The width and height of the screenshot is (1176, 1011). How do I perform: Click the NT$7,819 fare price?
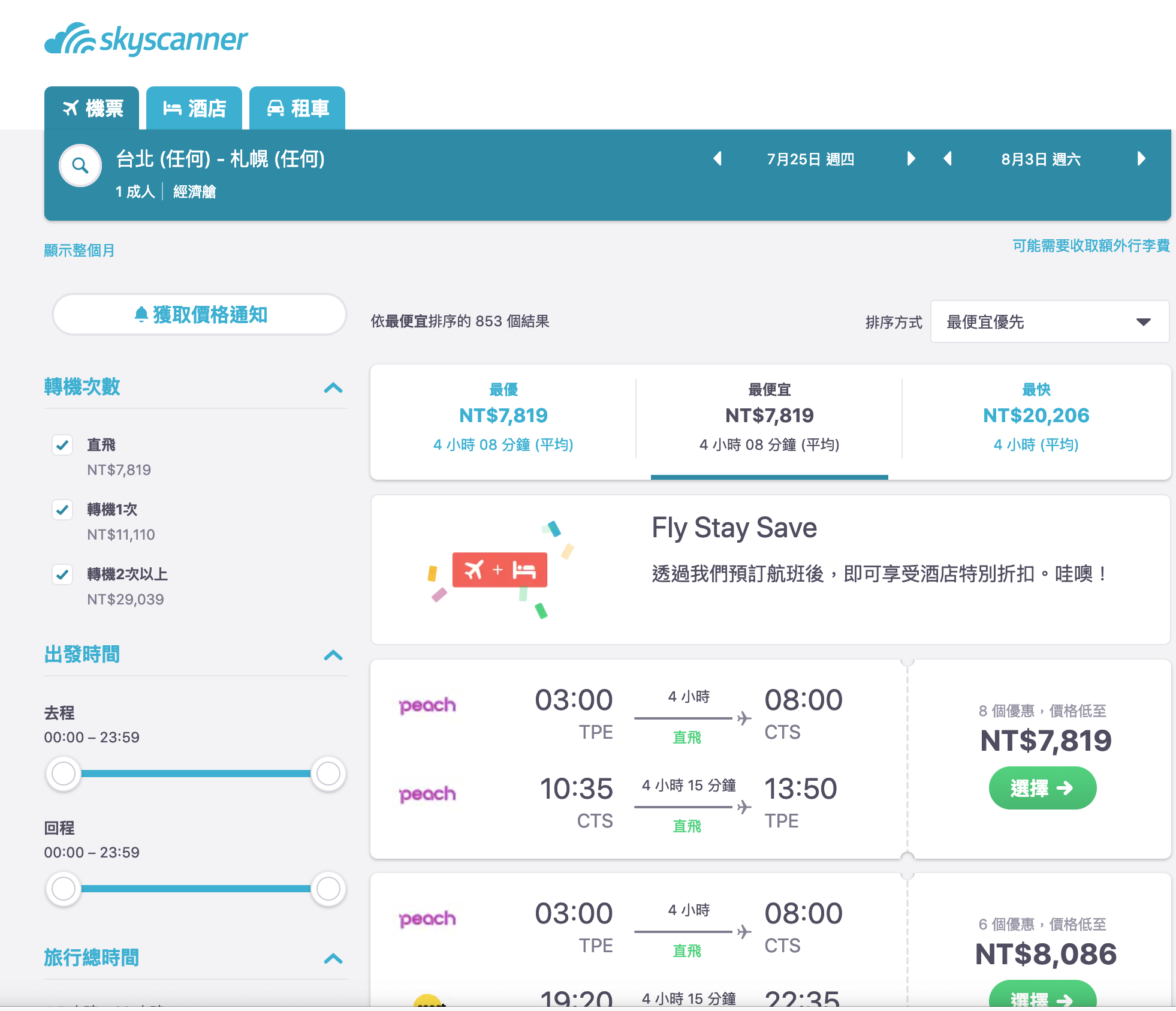tap(1046, 741)
